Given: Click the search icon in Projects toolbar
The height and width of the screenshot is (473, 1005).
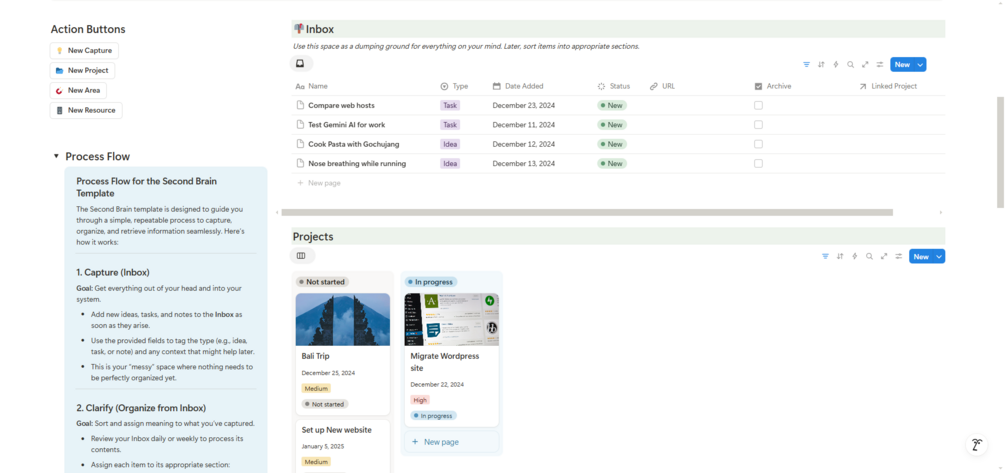Looking at the screenshot, I should tap(869, 256).
